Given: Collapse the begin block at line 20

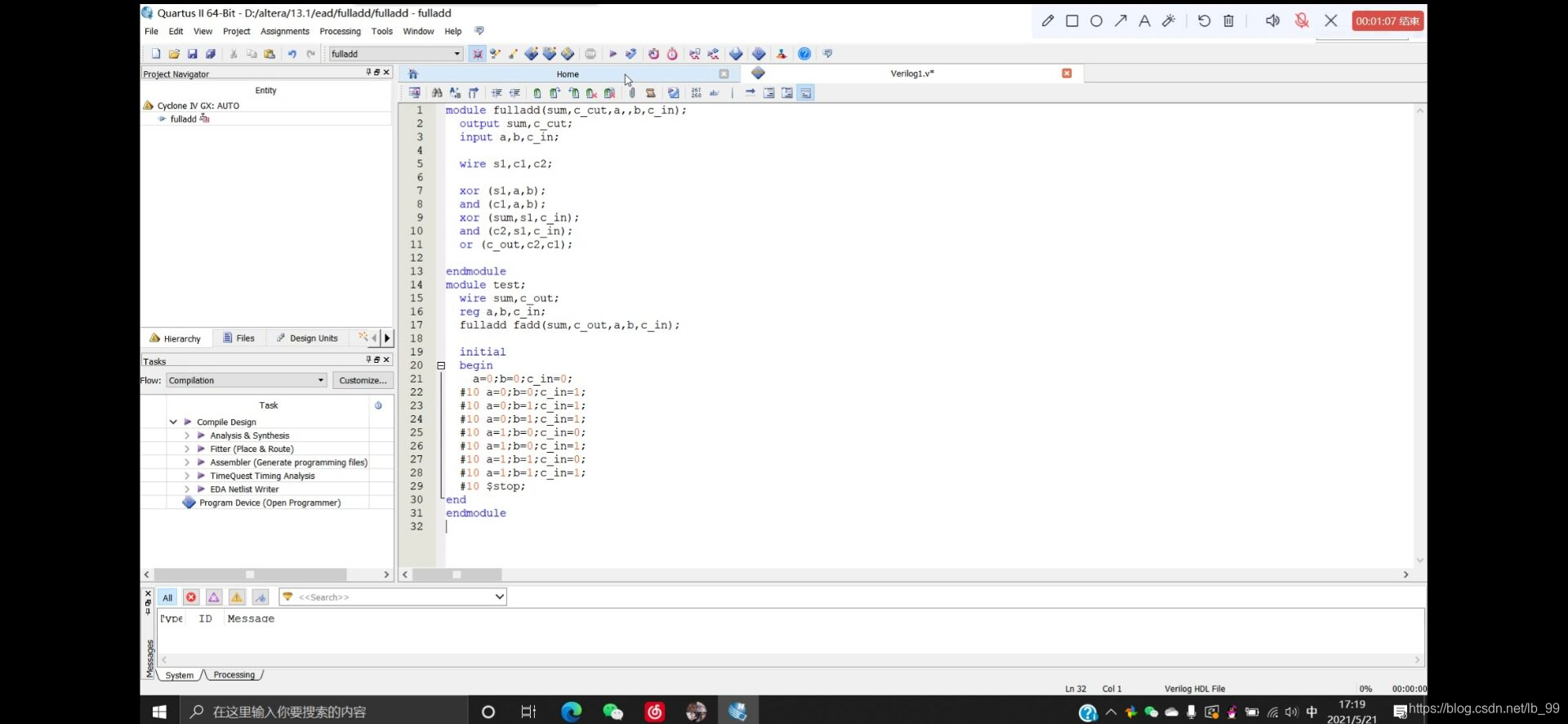Looking at the screenshot, I should [441, 365].
